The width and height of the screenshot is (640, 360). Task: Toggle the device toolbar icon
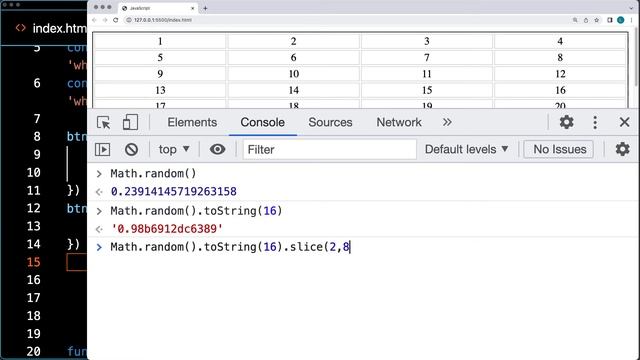(x=130, y=122)
